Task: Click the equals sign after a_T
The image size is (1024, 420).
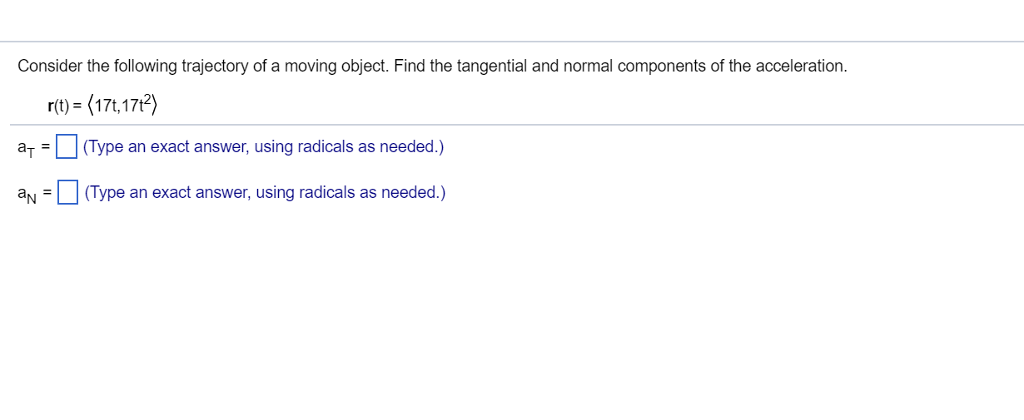Action: [x=46, y=148]
